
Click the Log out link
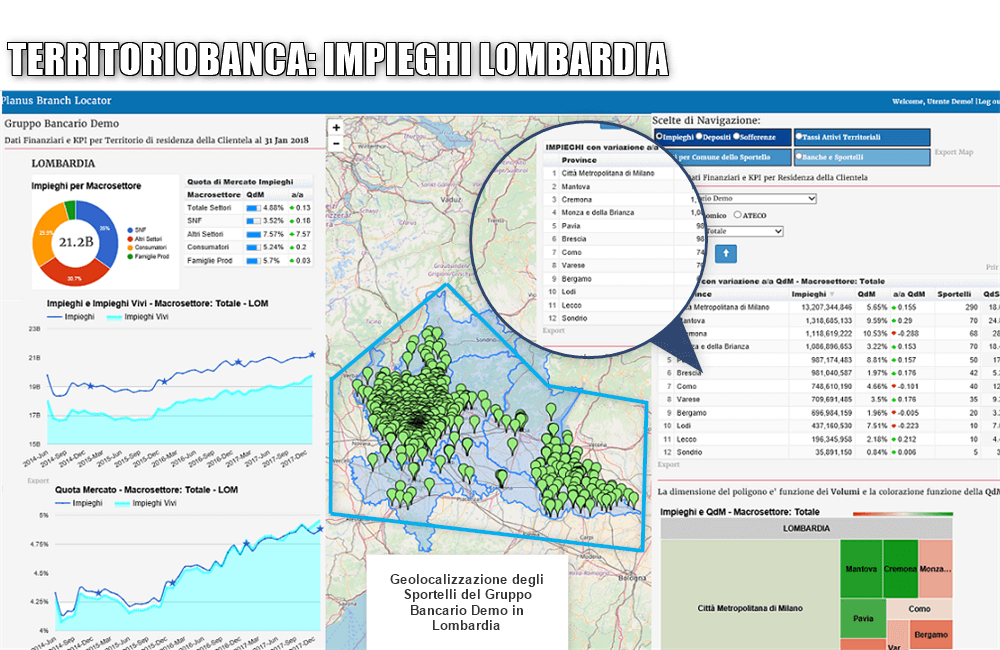986,102
